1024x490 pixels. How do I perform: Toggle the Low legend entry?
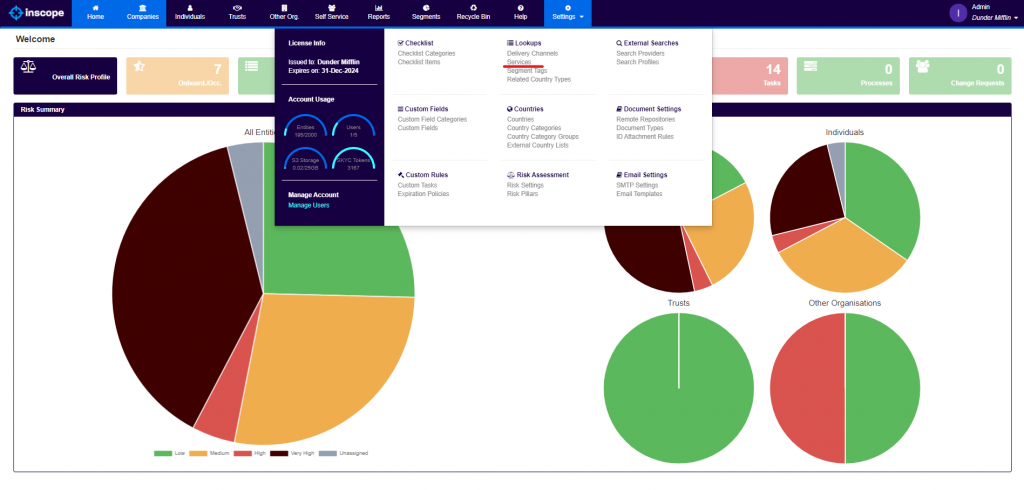click(170, 453)
